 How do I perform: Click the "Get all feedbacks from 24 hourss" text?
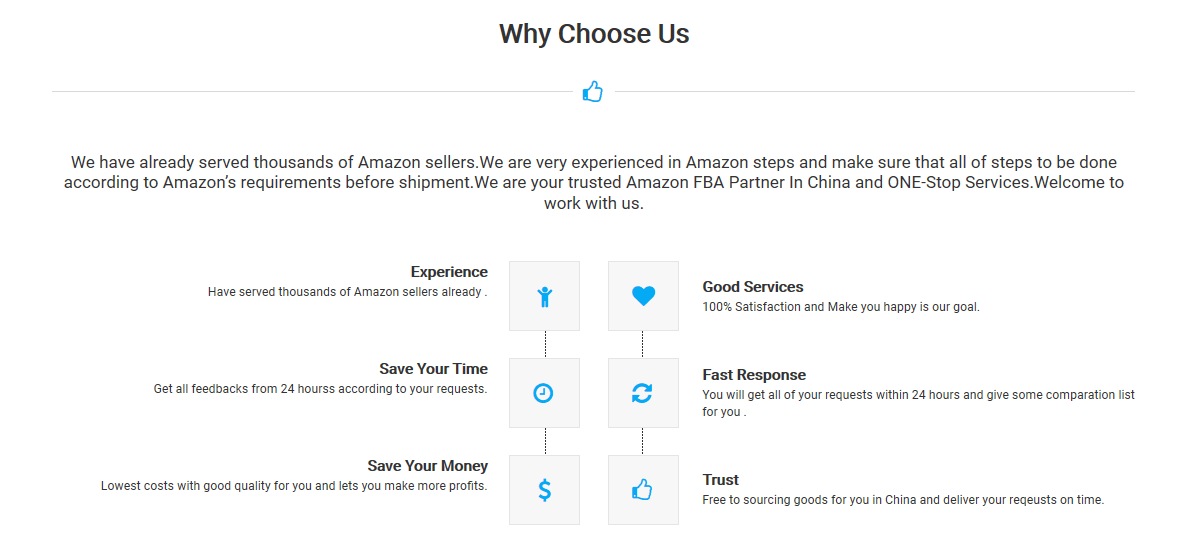320,389
